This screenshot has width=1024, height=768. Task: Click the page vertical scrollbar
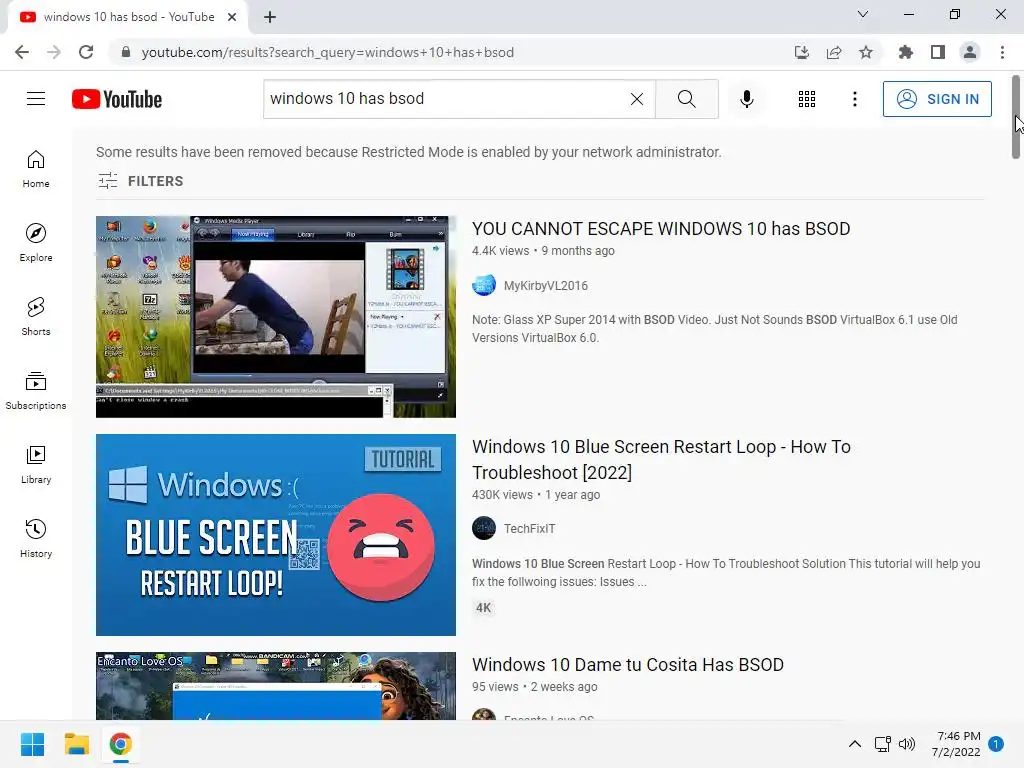pyautogui.click(x=1016, y=117)
